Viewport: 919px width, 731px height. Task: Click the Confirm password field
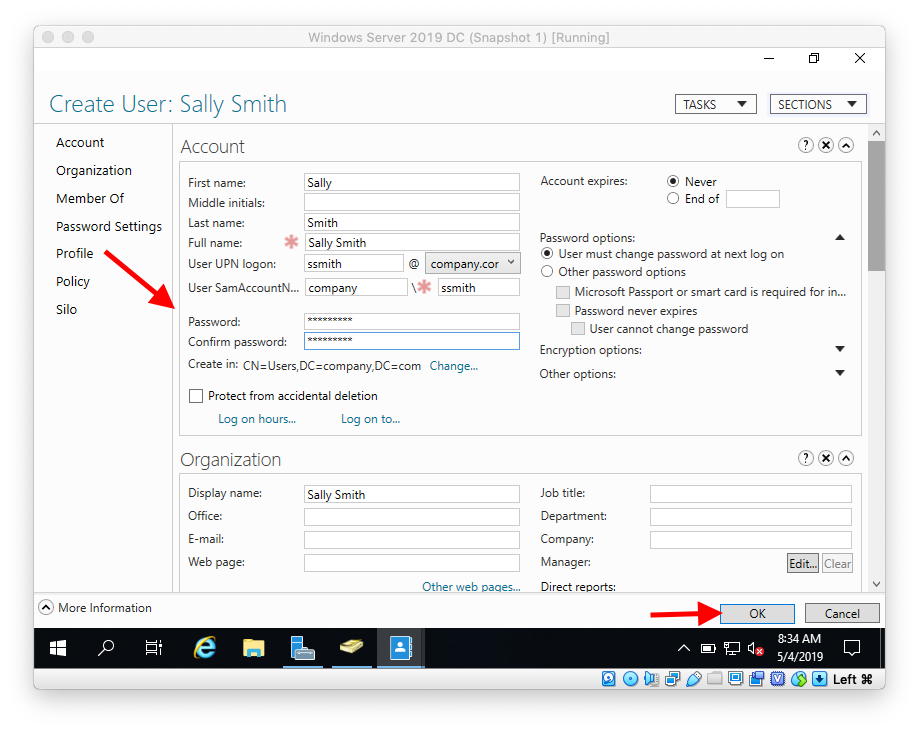[x=411, y=341]
